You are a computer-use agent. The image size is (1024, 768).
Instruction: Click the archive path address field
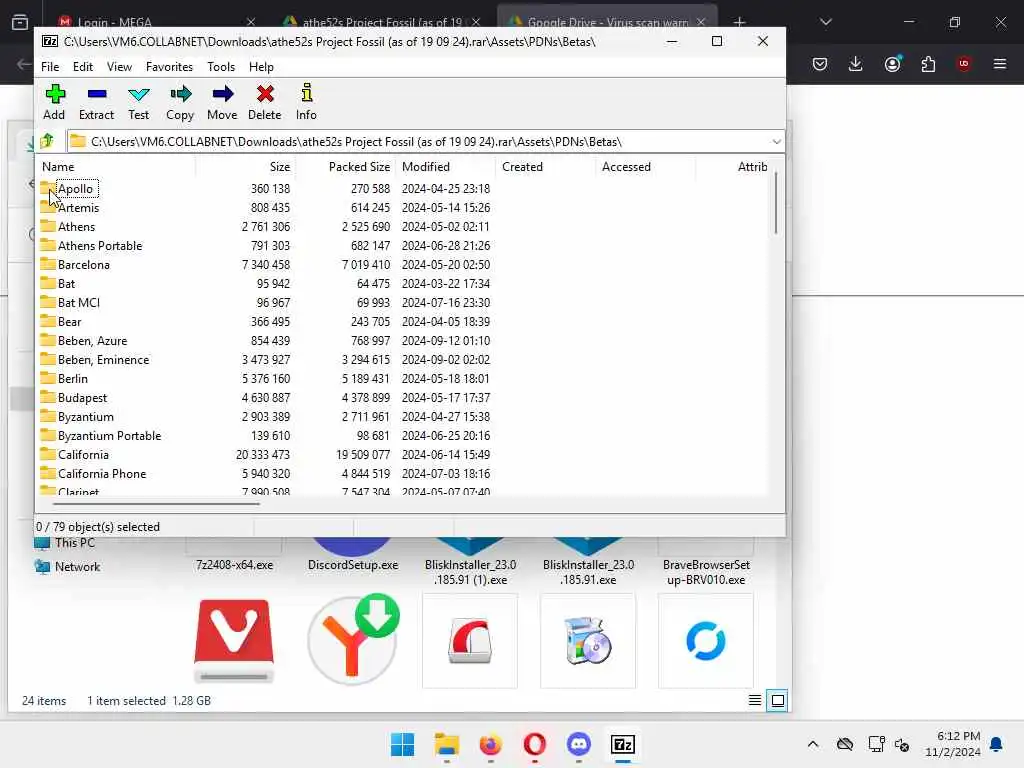(418, 142)
